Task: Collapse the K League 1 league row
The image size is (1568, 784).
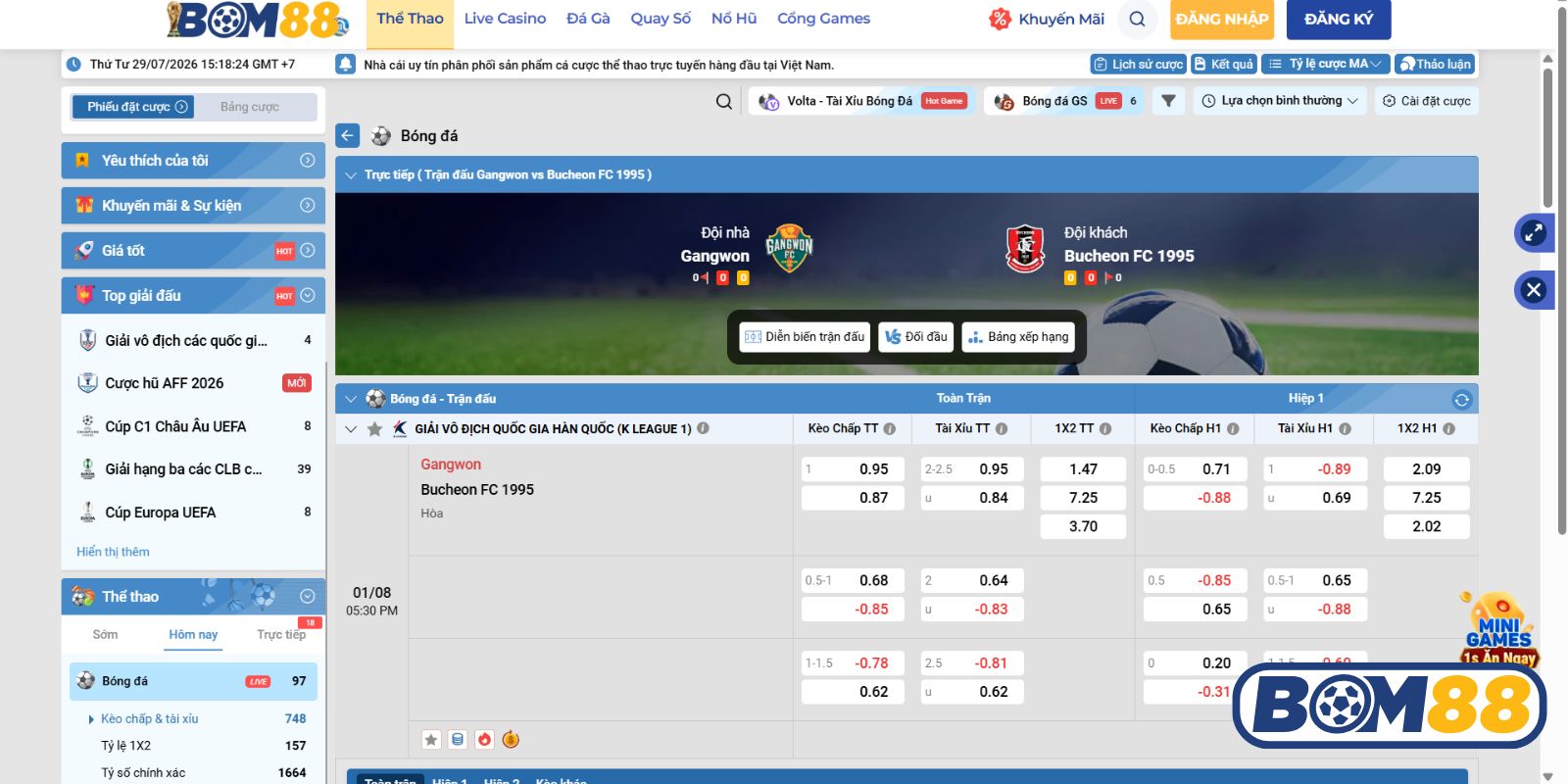Action: point(351,428)
